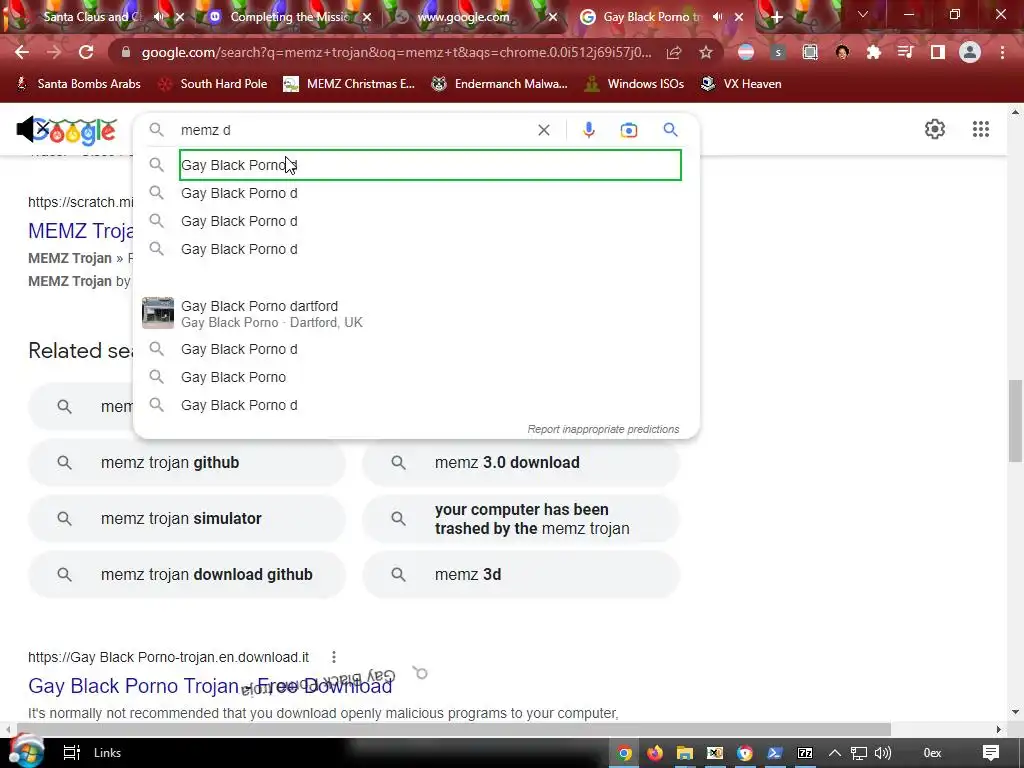Open the South Hard Pole bookmark
Image resolution: width=1024 pixels, height=768 pixels.
click(x=214, y=84)
